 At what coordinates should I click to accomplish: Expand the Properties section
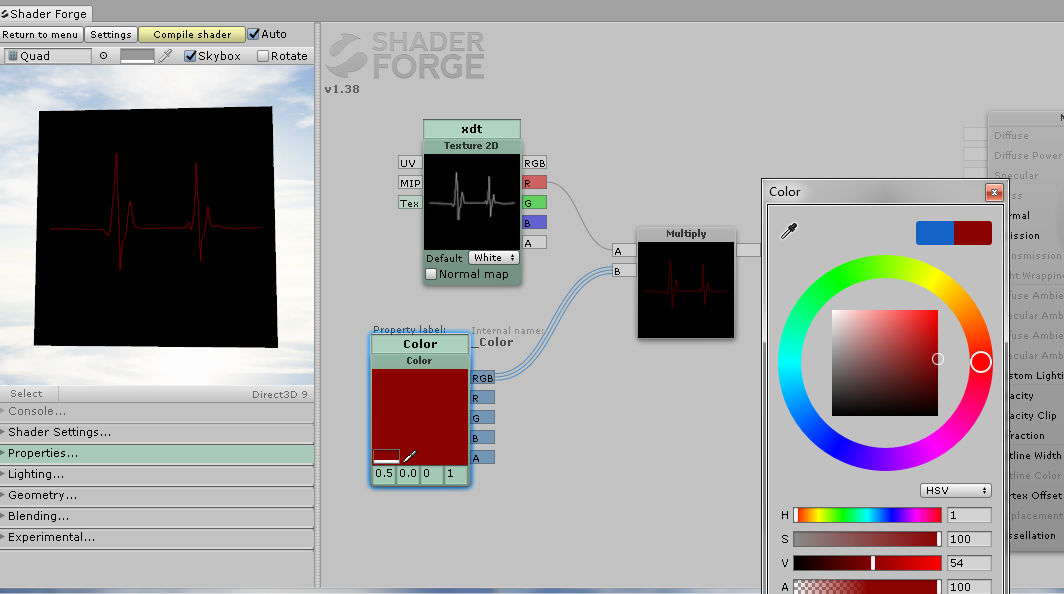click(157, 453)
